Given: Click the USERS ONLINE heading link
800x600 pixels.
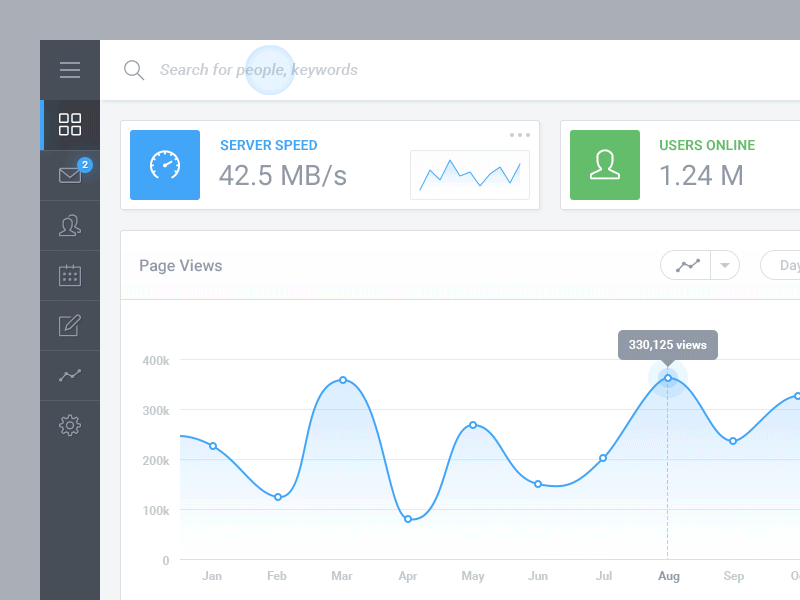Looking at the screenshot, I should coord(707,145).
